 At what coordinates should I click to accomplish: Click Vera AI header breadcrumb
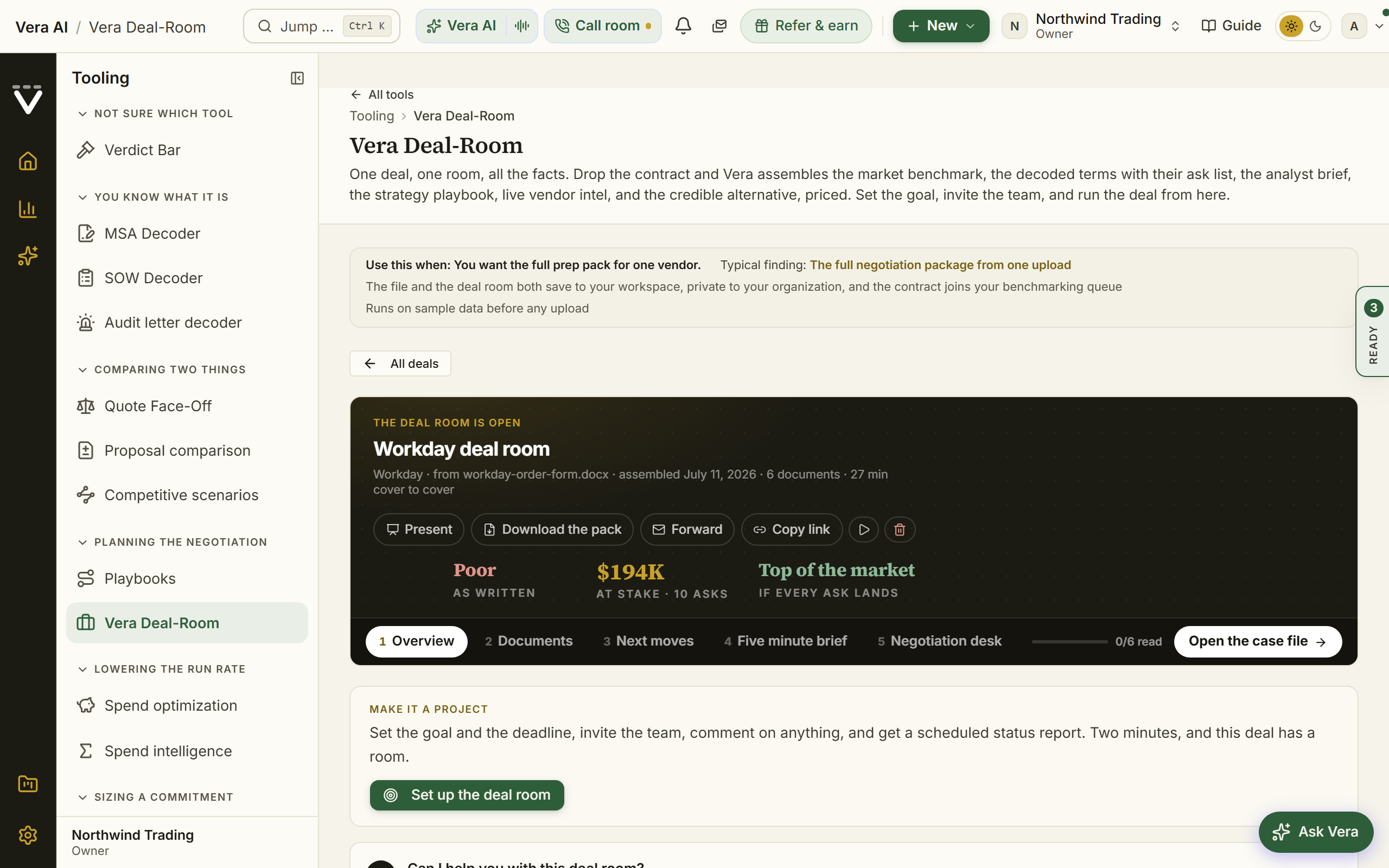(41, 27)
